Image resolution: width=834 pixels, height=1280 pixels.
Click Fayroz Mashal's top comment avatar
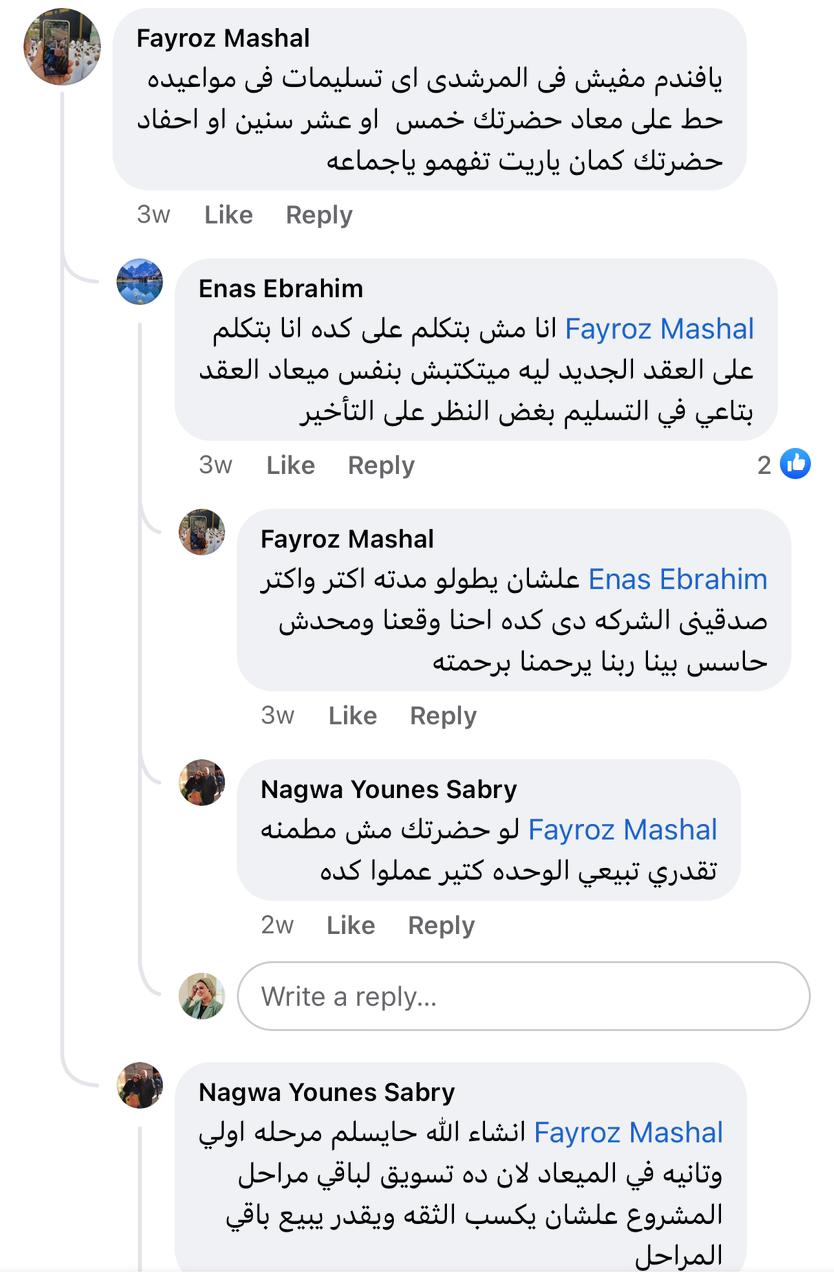tap(62, 47)
